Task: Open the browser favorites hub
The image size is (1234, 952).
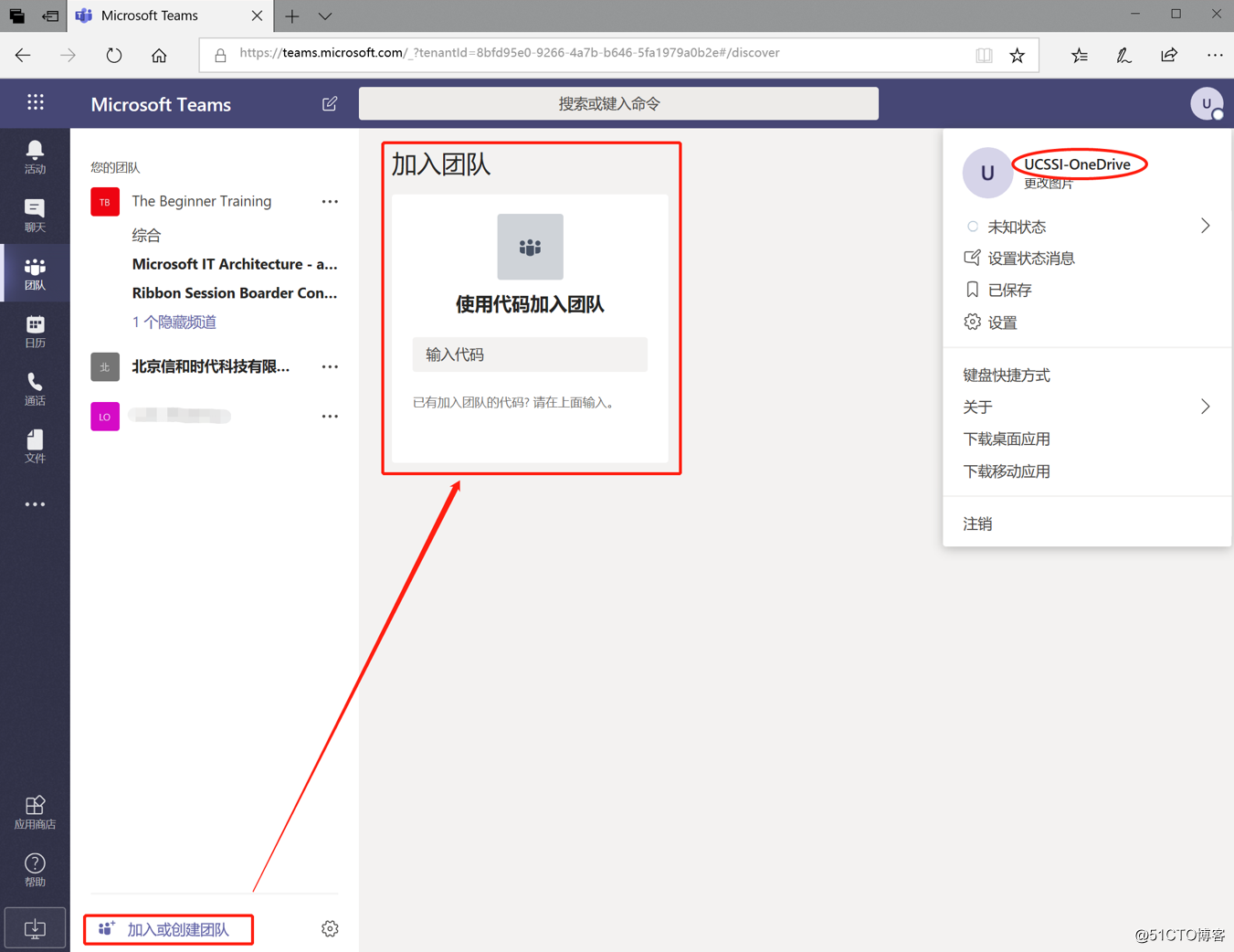Action: (1080, 56)
